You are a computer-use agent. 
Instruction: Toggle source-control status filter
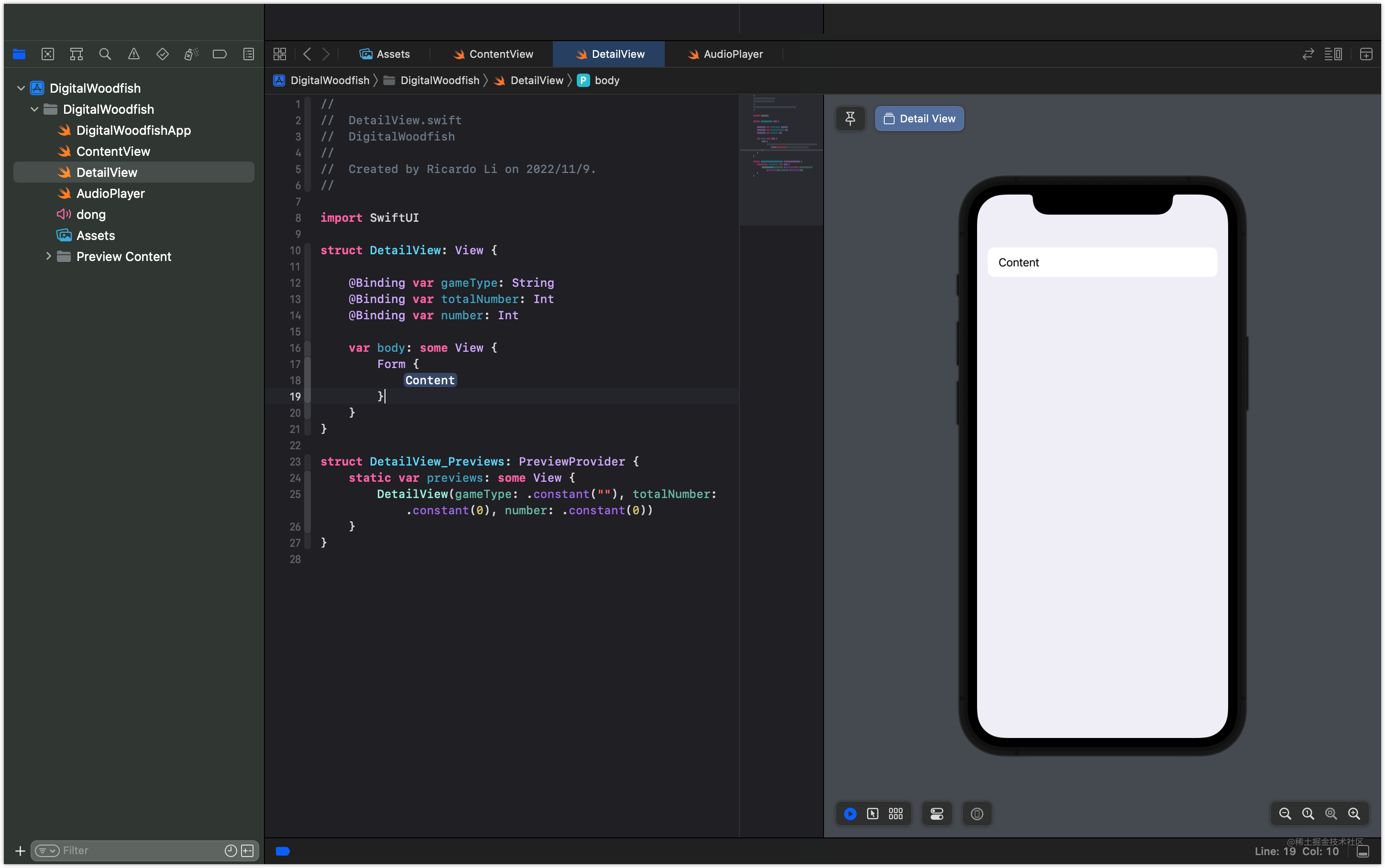click(x=247, y=851)
